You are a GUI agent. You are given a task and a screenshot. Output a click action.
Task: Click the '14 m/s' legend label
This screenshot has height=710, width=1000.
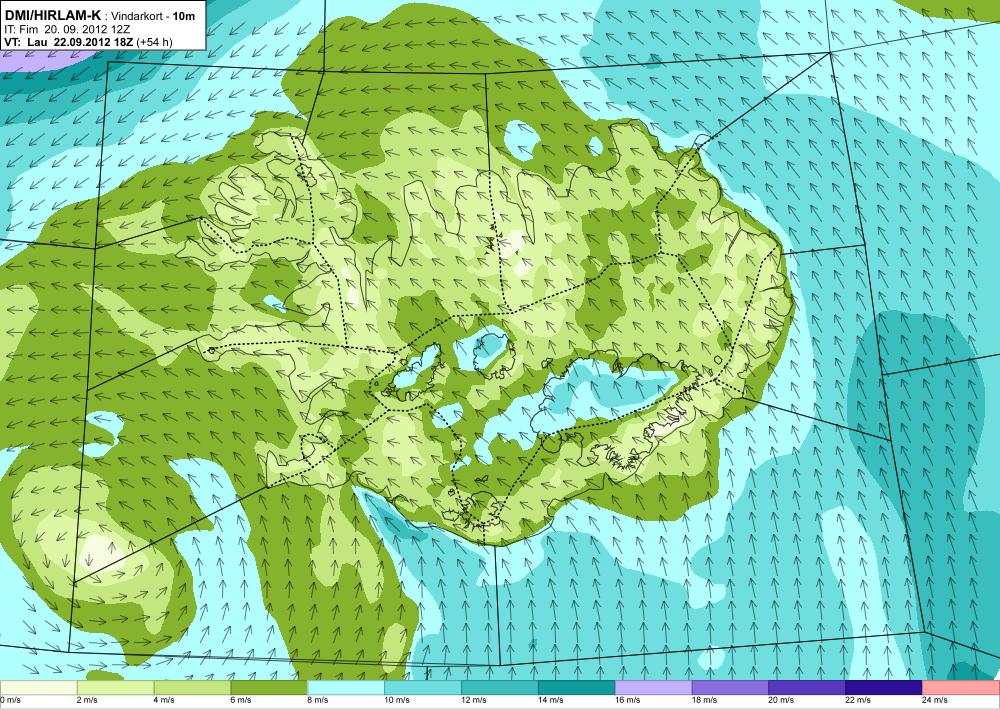pyautogui.click(x=550, y=700)
